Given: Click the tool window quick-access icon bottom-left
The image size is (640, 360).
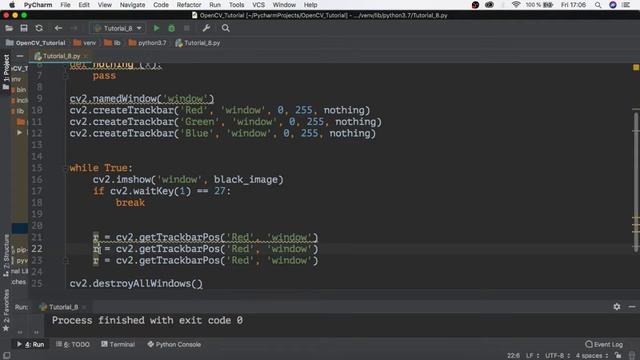Looking at the screenshot, I should (7, 356).
